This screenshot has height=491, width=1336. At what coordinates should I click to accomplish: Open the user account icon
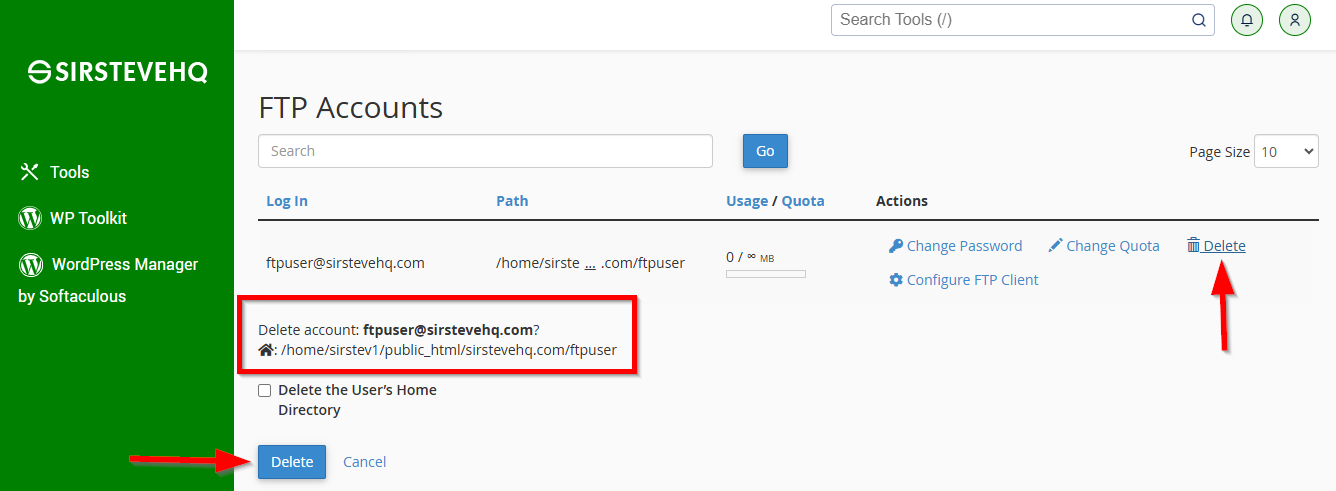coord(1294,20)
